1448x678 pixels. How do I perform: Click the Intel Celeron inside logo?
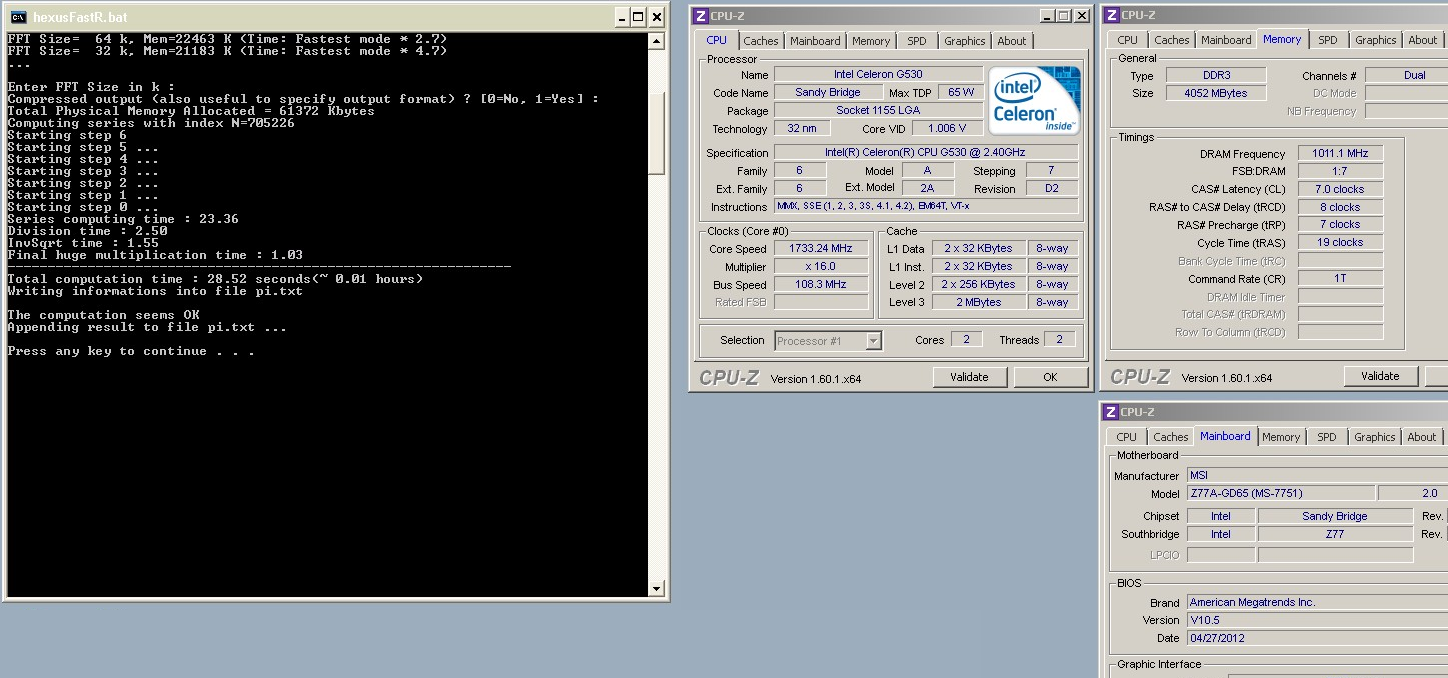1034,100
